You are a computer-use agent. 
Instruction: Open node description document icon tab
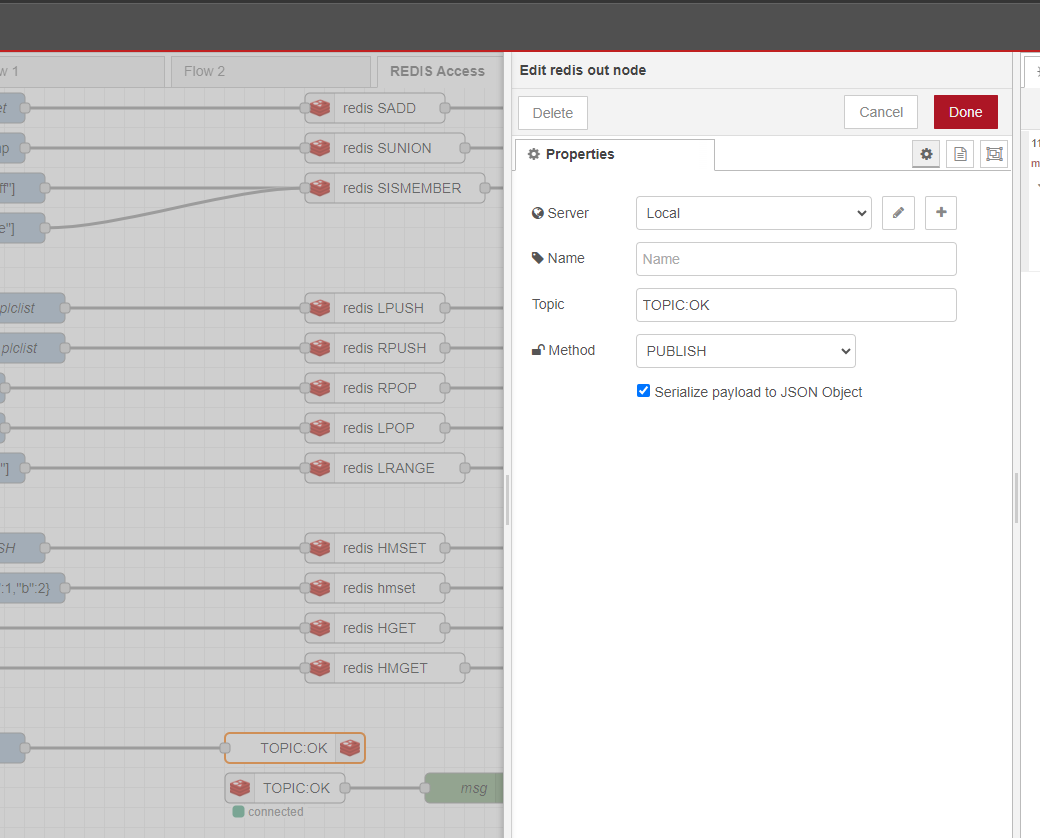point(960,154)
